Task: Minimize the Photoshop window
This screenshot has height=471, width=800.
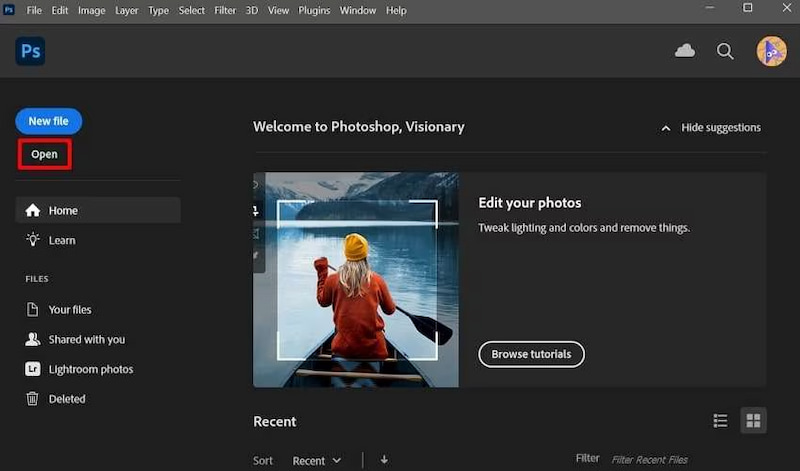Action: click(710, 8)
